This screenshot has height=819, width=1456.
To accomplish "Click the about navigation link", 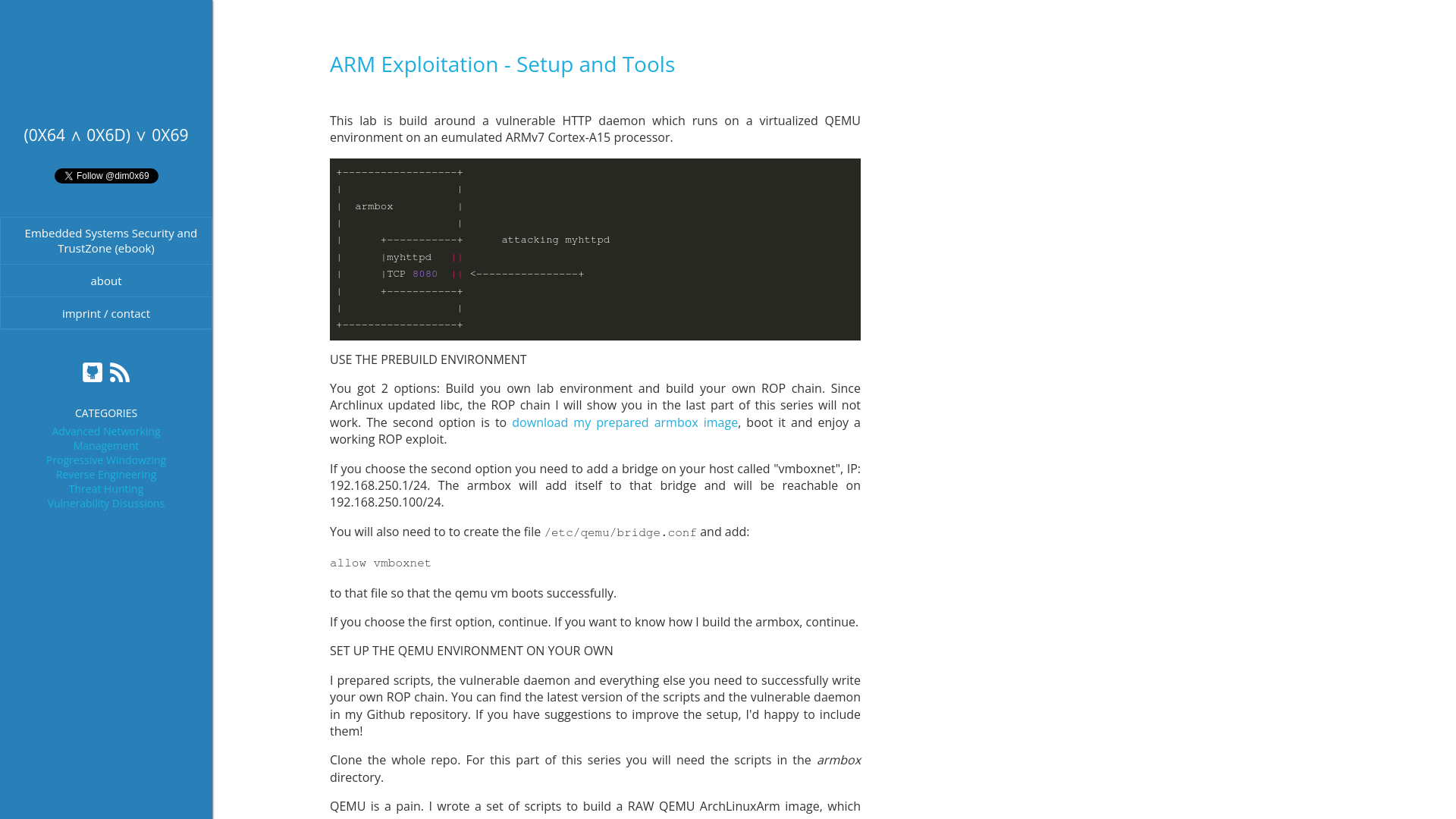I will 106,281.
